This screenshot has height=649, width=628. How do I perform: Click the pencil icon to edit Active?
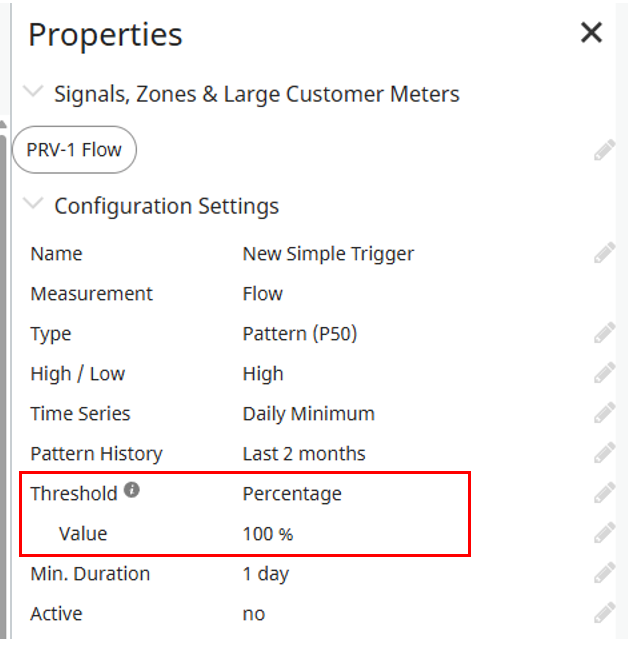[x=604, y=613]
